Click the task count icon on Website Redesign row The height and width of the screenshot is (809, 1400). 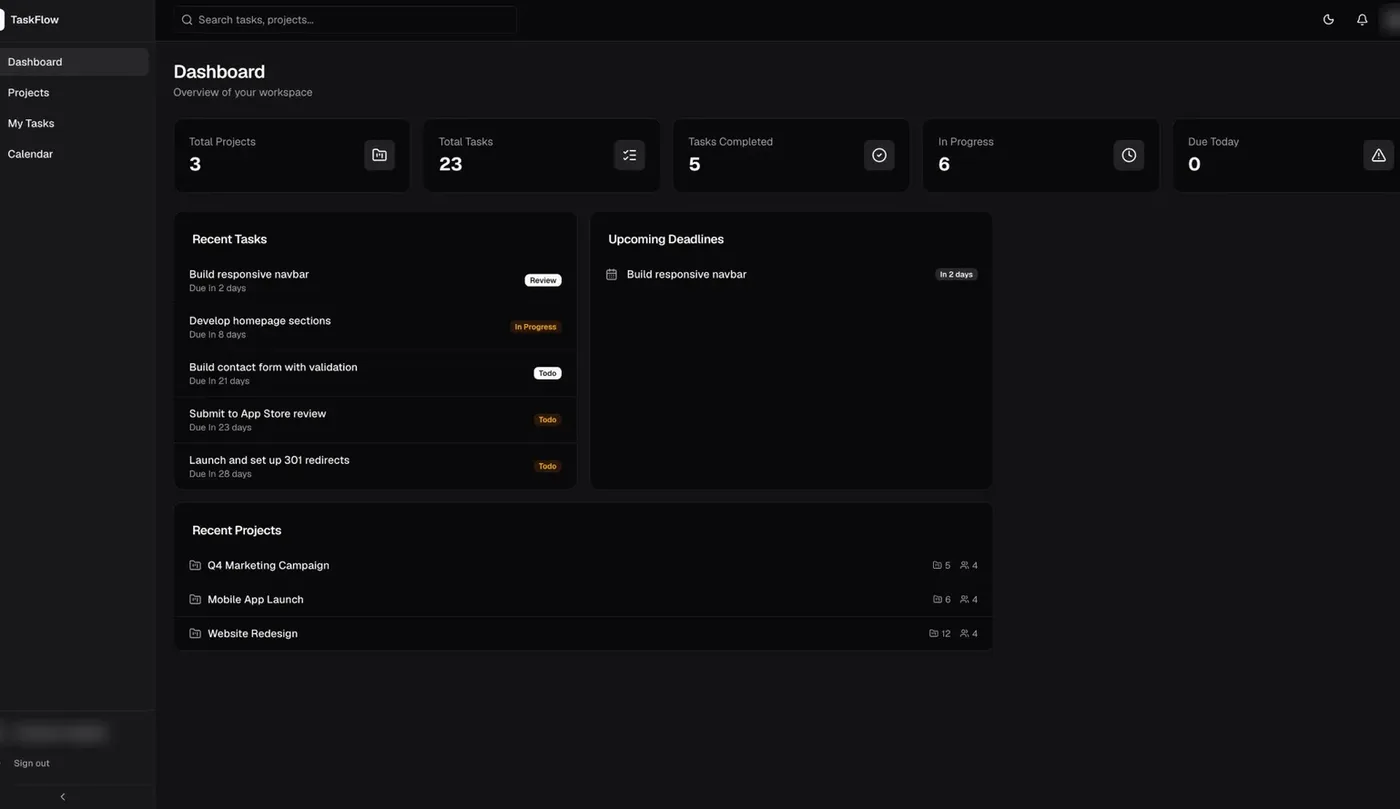coord(934,633)
